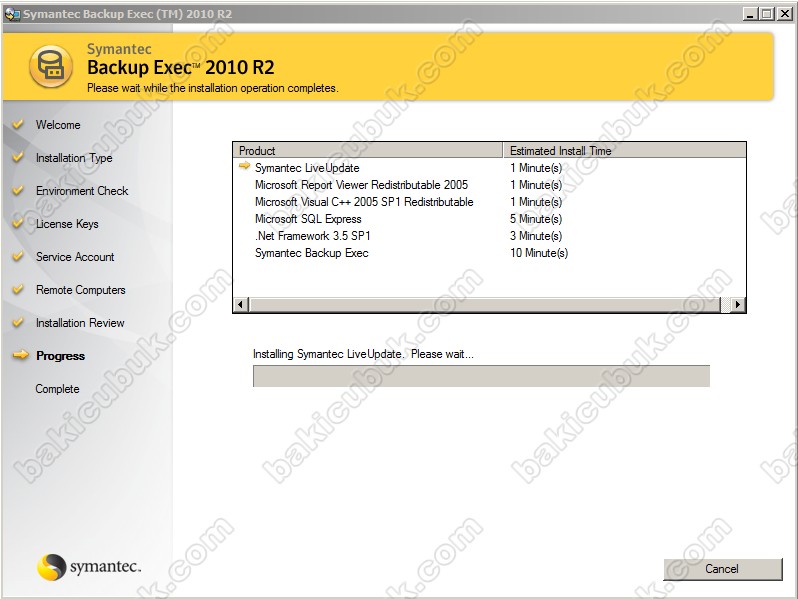798x599 pixels.
Task: Click the 10 Minute(s) install time value
Action: (539, 253)
